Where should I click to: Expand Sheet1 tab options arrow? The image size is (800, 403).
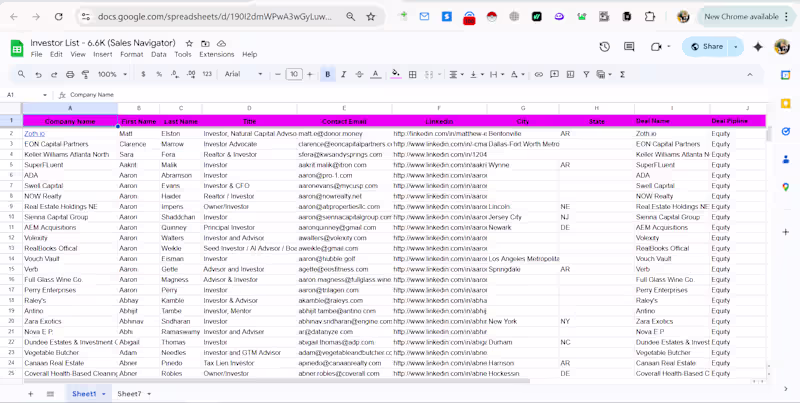pyautogui.click(x=104, y=394)
